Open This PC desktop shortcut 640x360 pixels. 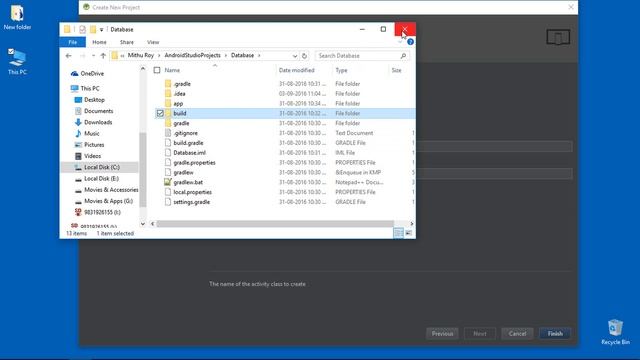(17, 61)
